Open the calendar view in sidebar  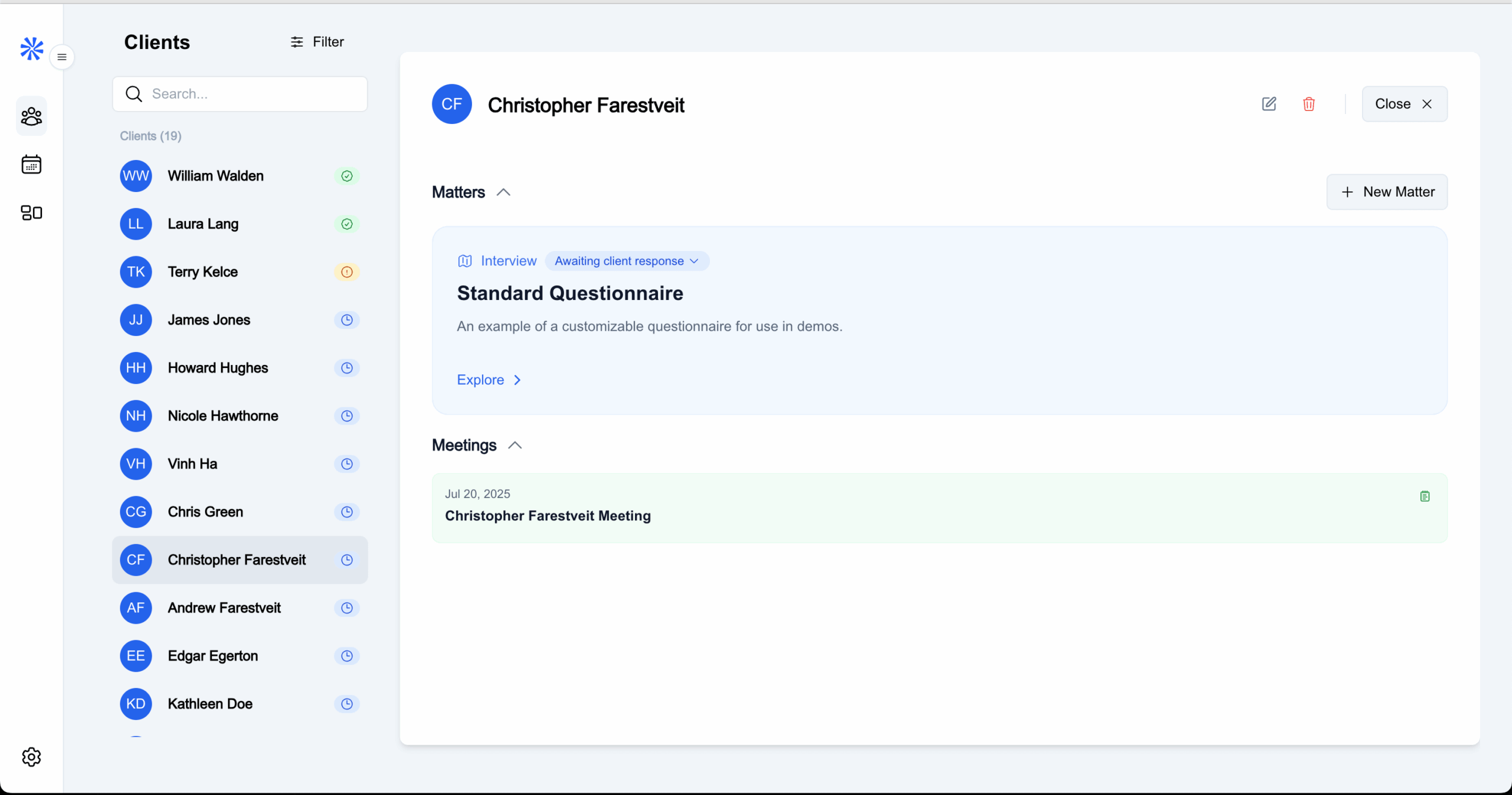click(x=31, y=165)
